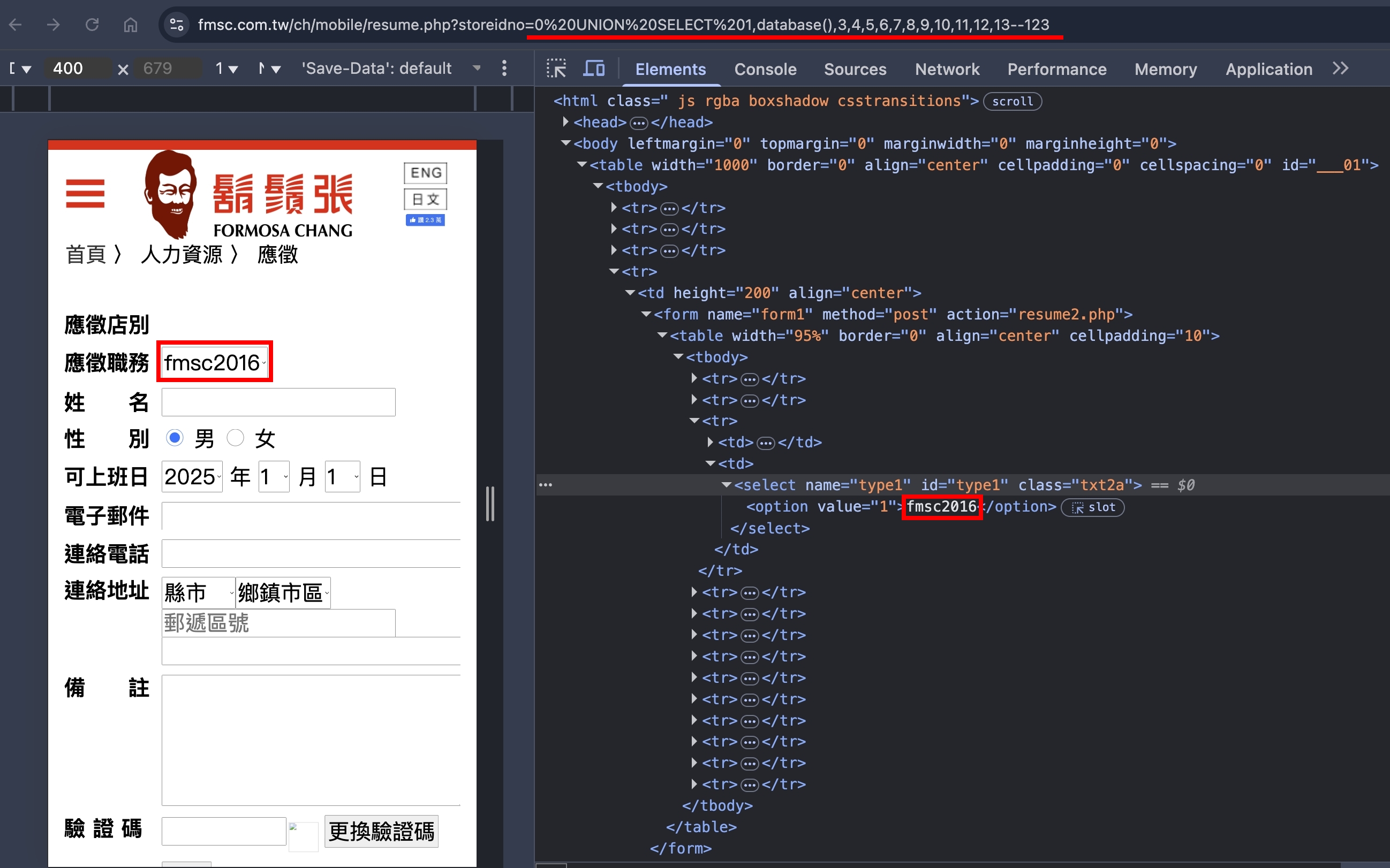Screen dimensions: 1390x868
Task: Click the ENG language button
Action: click(x=426, y=173)
